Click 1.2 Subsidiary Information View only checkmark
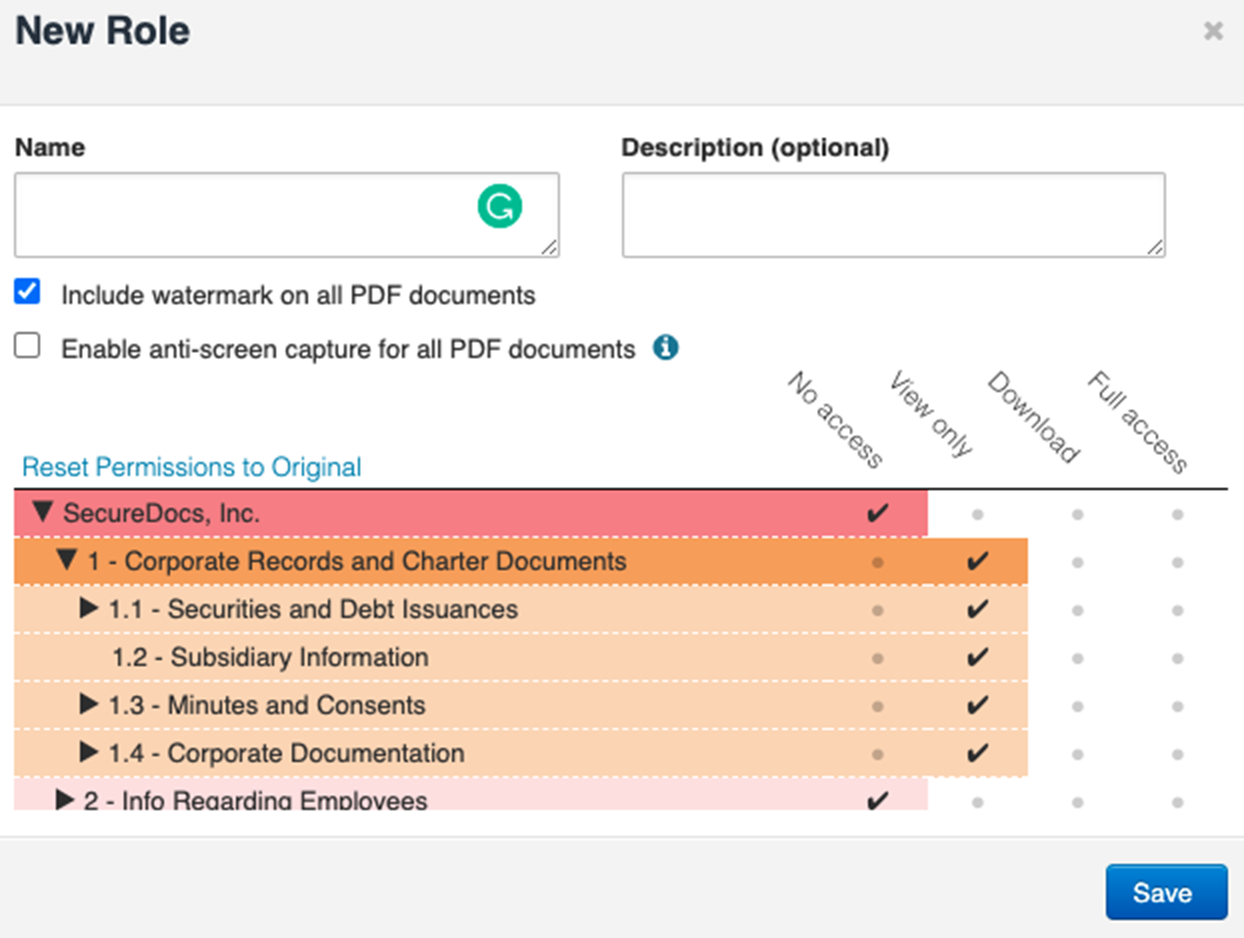The width and height of the screenshot is (1244, 938). pyautogui.click(x=977, y=658)
